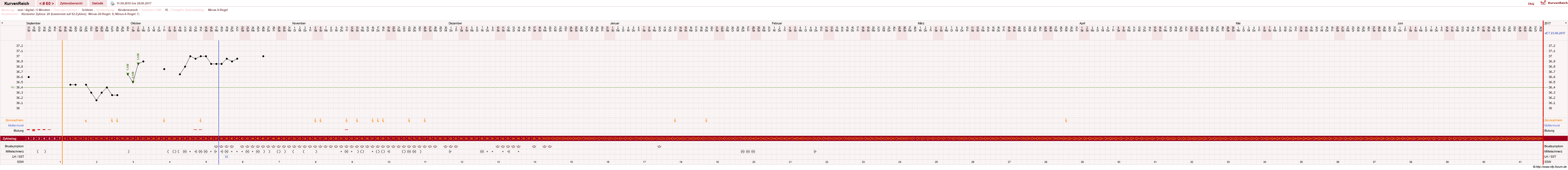Screen dimensions: 1568x170
Task: Click the Januar month header
Action: [615, 23]
